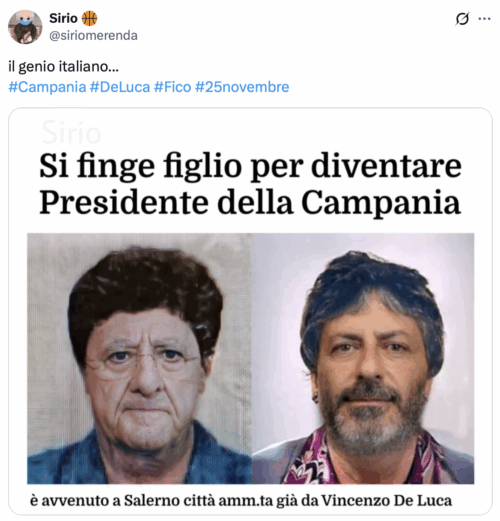Viewport: 500px width, 521px height.
Task: Open the three-dot more options menu
Action: tap(484, 19)
